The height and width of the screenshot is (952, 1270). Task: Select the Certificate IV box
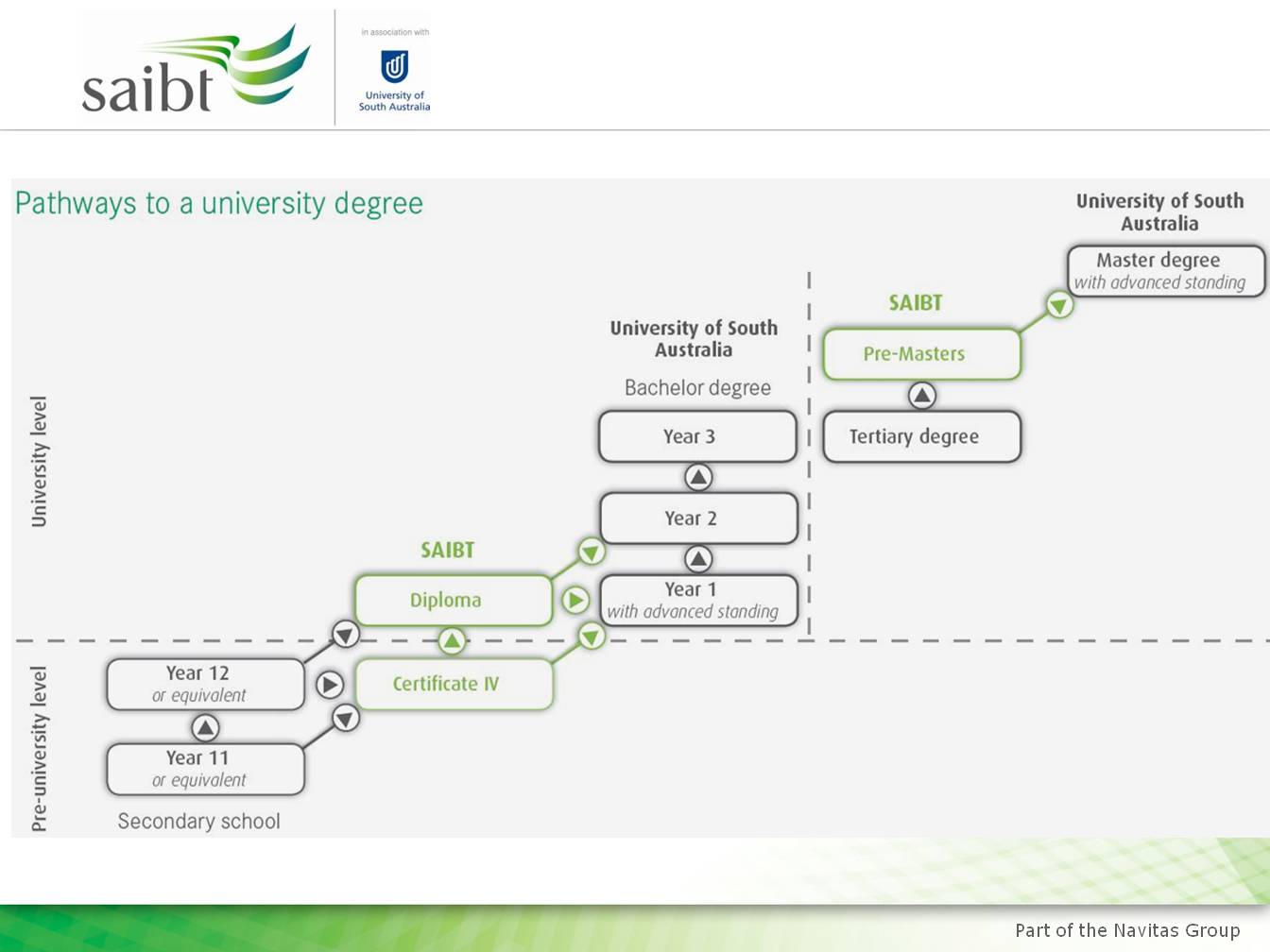click(x=454, y=684)
